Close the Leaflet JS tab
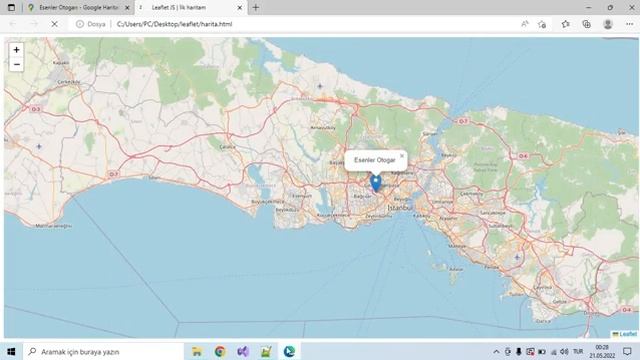 (x=240, y=7)
